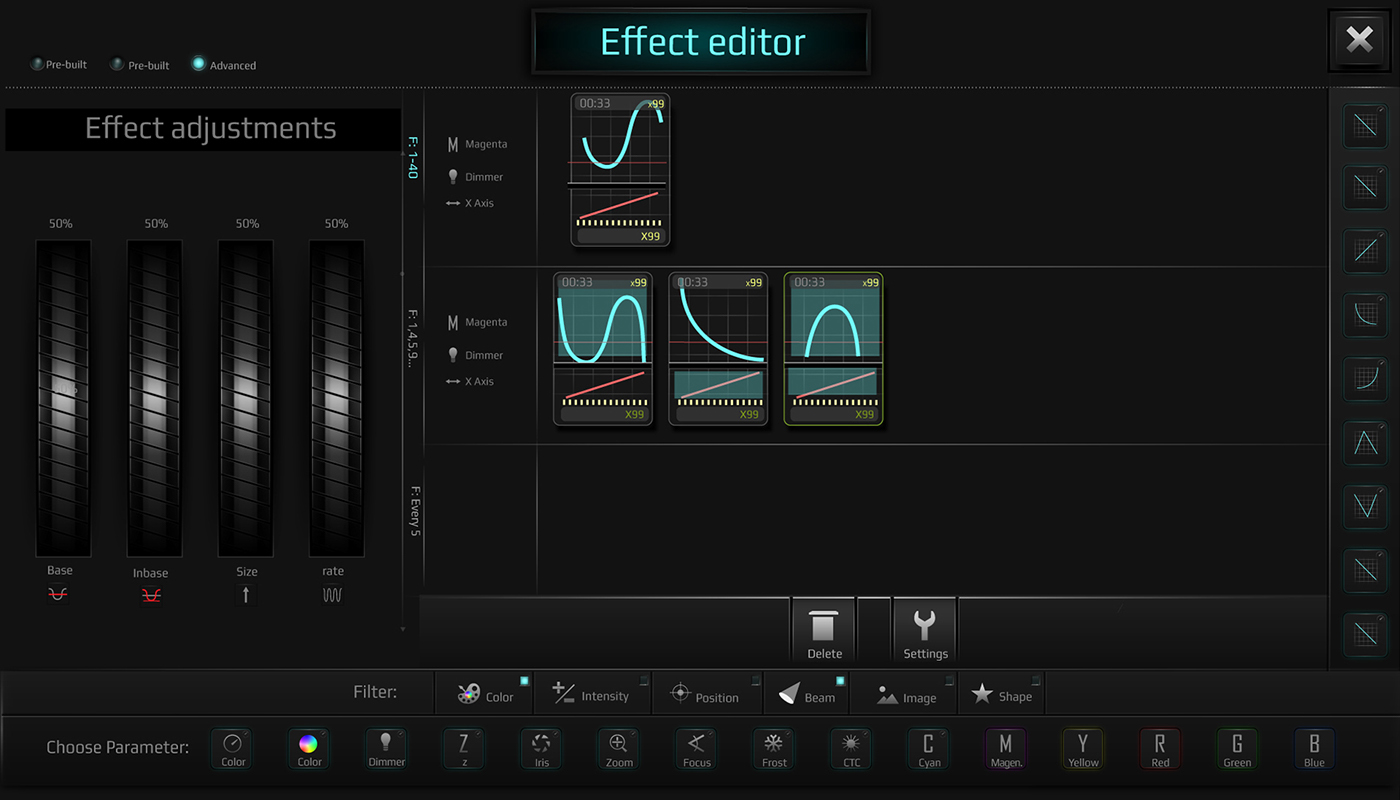Choose the Color dial parameter
This screenshot has width=1400, height=800.
click(x=233, y=749)
